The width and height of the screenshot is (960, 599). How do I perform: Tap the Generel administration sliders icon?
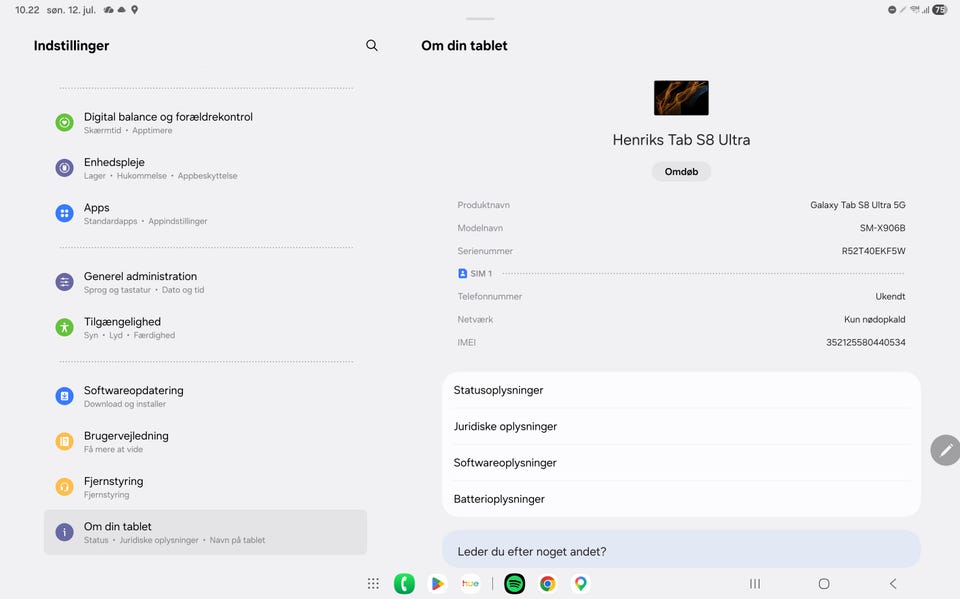(64, 282)
